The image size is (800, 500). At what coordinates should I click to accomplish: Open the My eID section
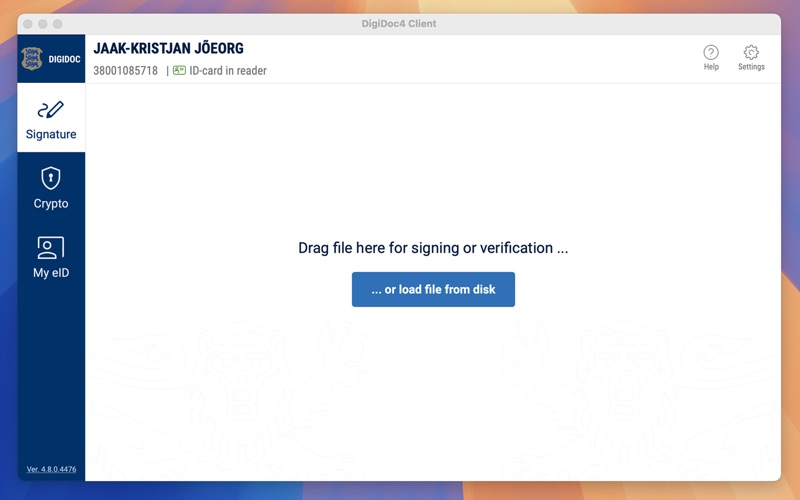51,257
